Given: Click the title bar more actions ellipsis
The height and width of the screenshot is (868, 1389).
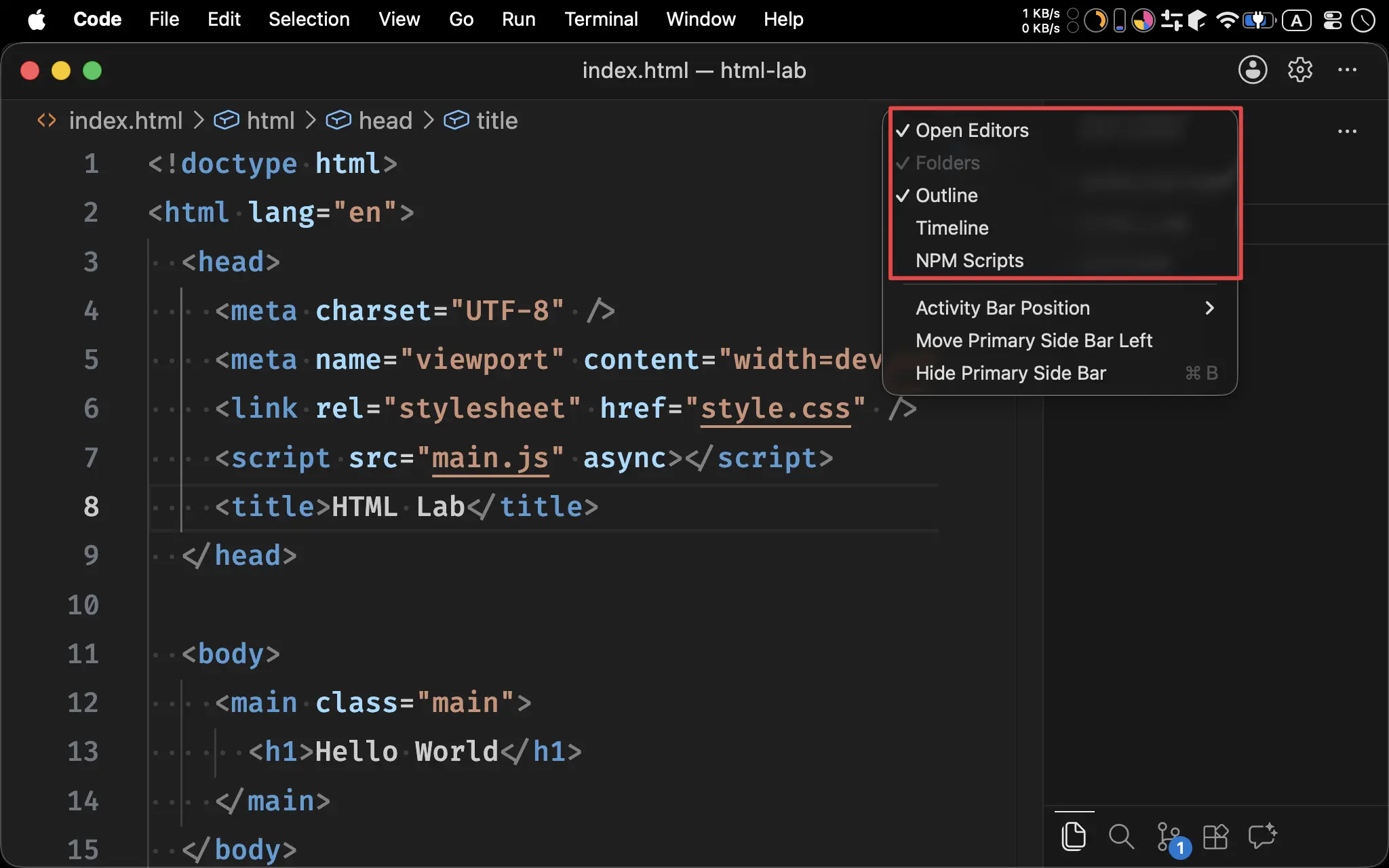Looking at the screenshot, I should click(x=1347, y=70).
